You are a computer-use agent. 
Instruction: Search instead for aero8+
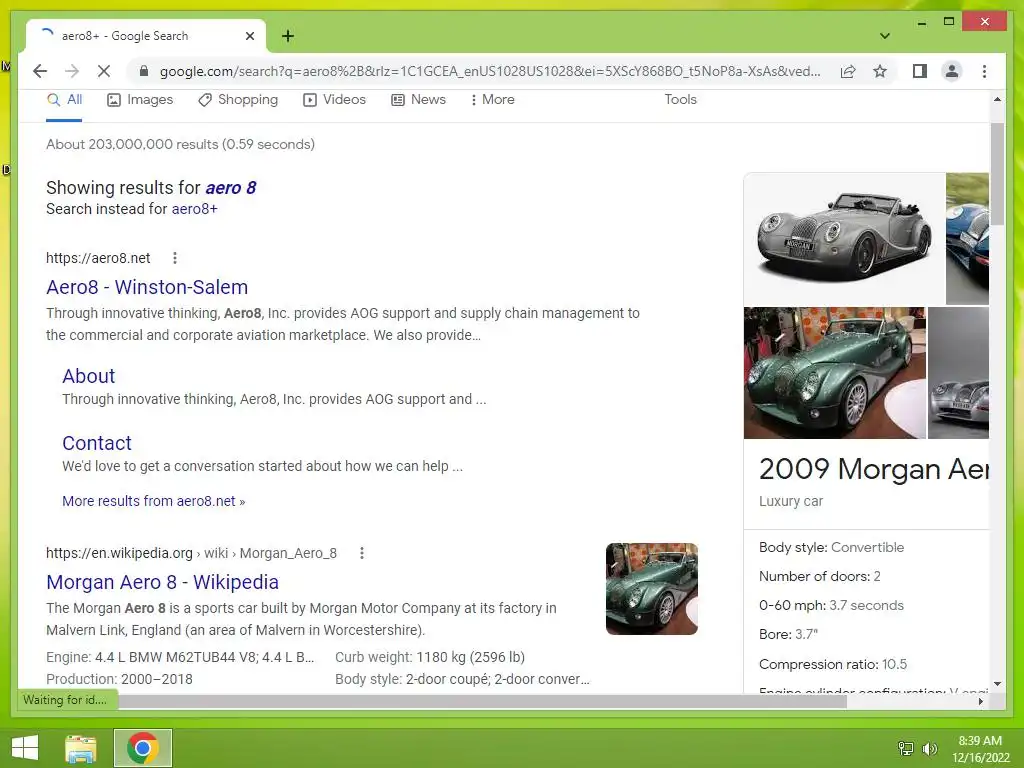pyautogui.click(x=195, y=209)
